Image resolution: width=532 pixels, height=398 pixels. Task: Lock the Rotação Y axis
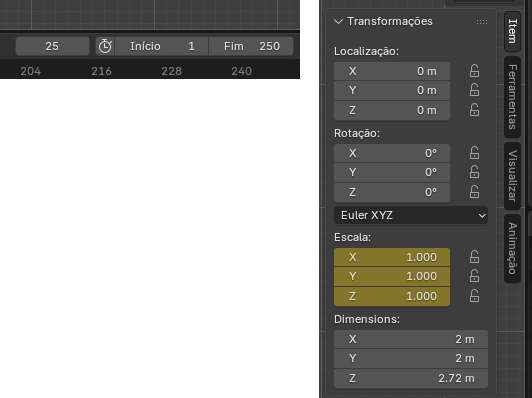click(474, 172)
